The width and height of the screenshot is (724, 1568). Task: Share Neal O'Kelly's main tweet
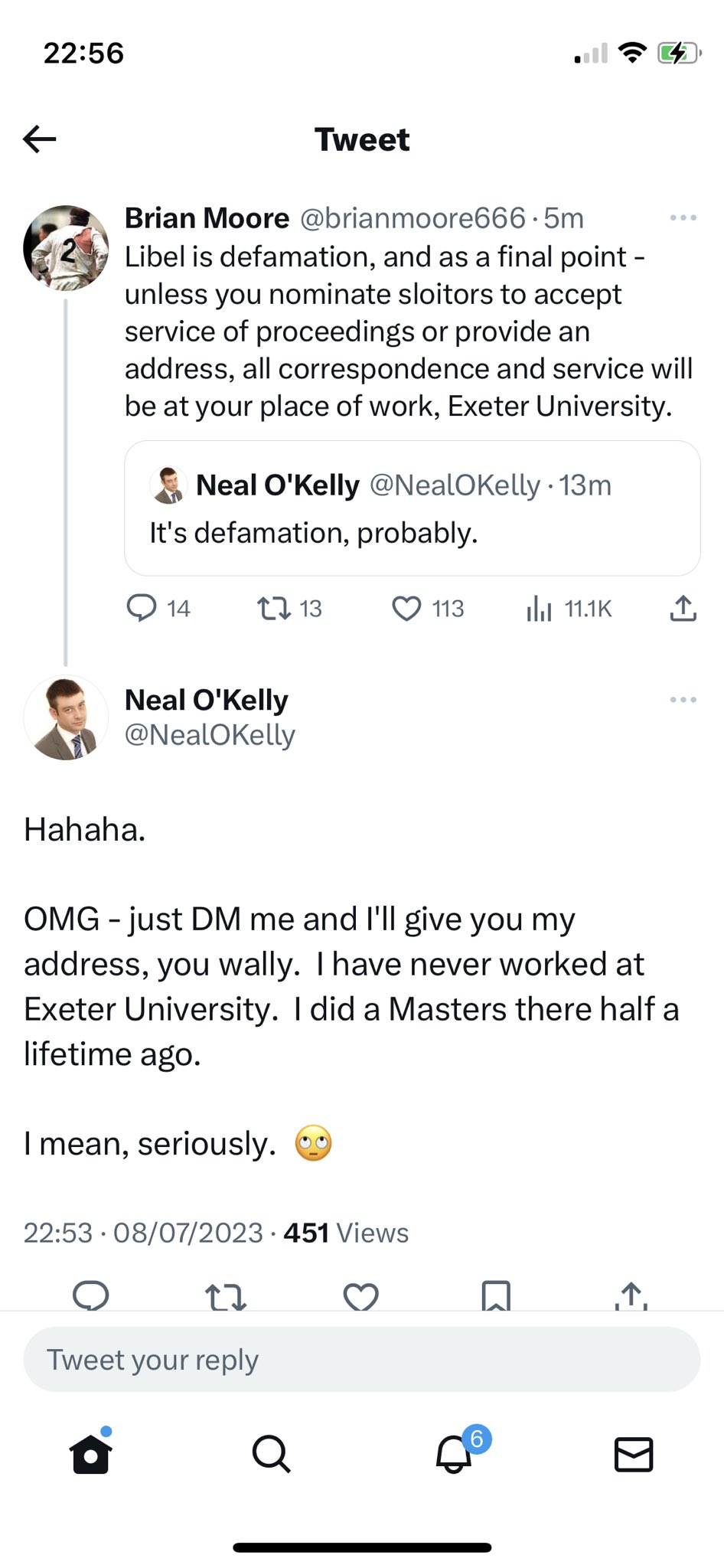coord(631,1295)
